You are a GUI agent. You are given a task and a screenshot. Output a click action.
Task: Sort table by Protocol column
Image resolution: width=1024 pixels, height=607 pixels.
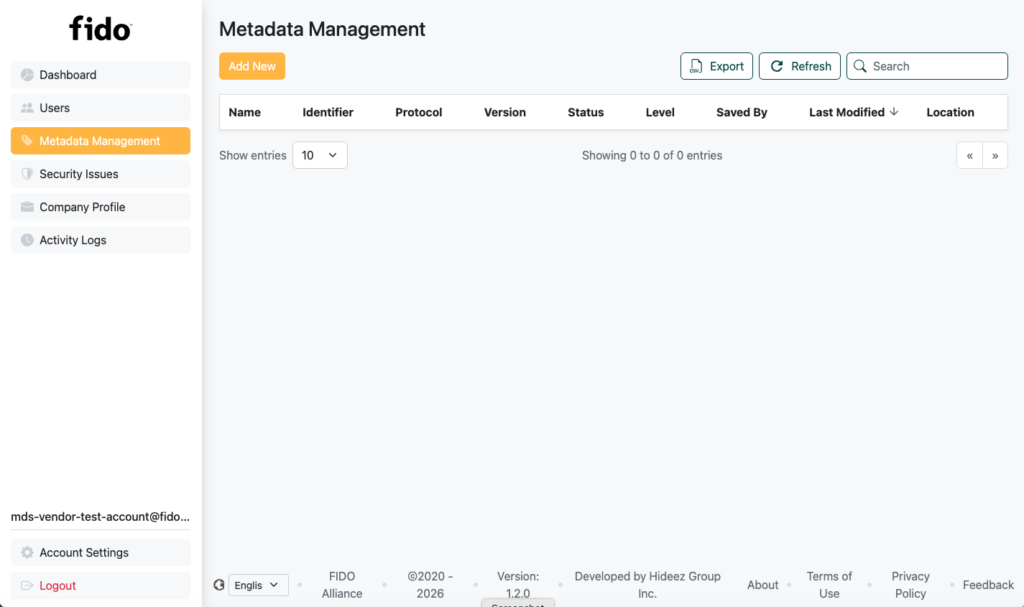coord(419,112)
